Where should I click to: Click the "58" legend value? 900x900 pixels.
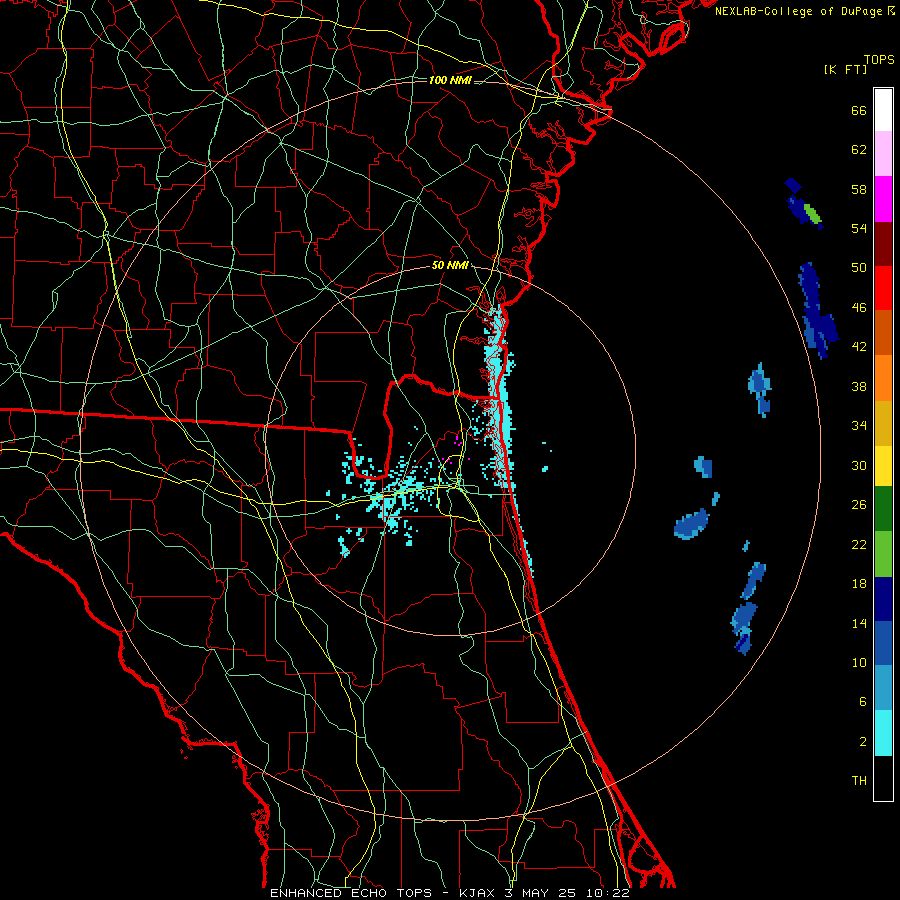tap(859, 189)
